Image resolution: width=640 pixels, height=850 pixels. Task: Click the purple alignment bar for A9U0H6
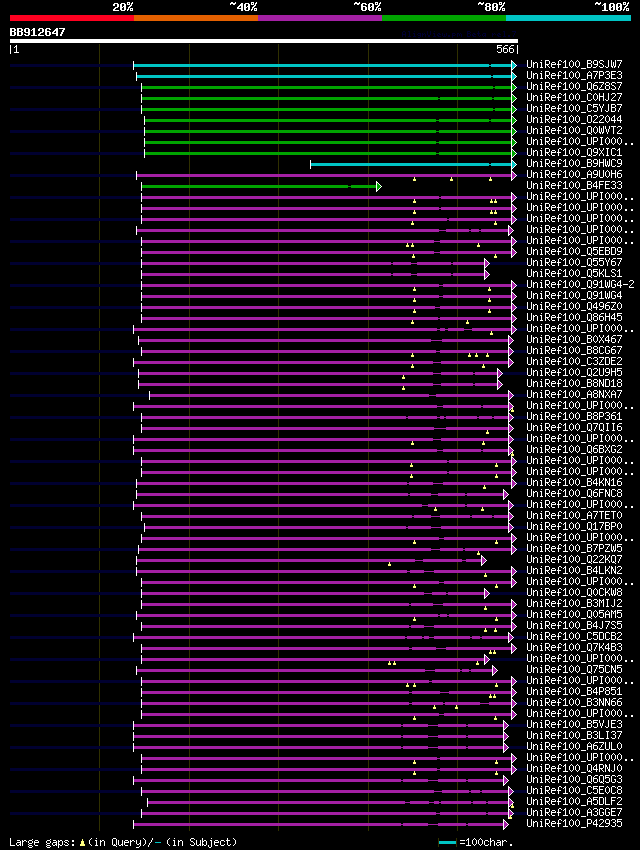(324, 176)
